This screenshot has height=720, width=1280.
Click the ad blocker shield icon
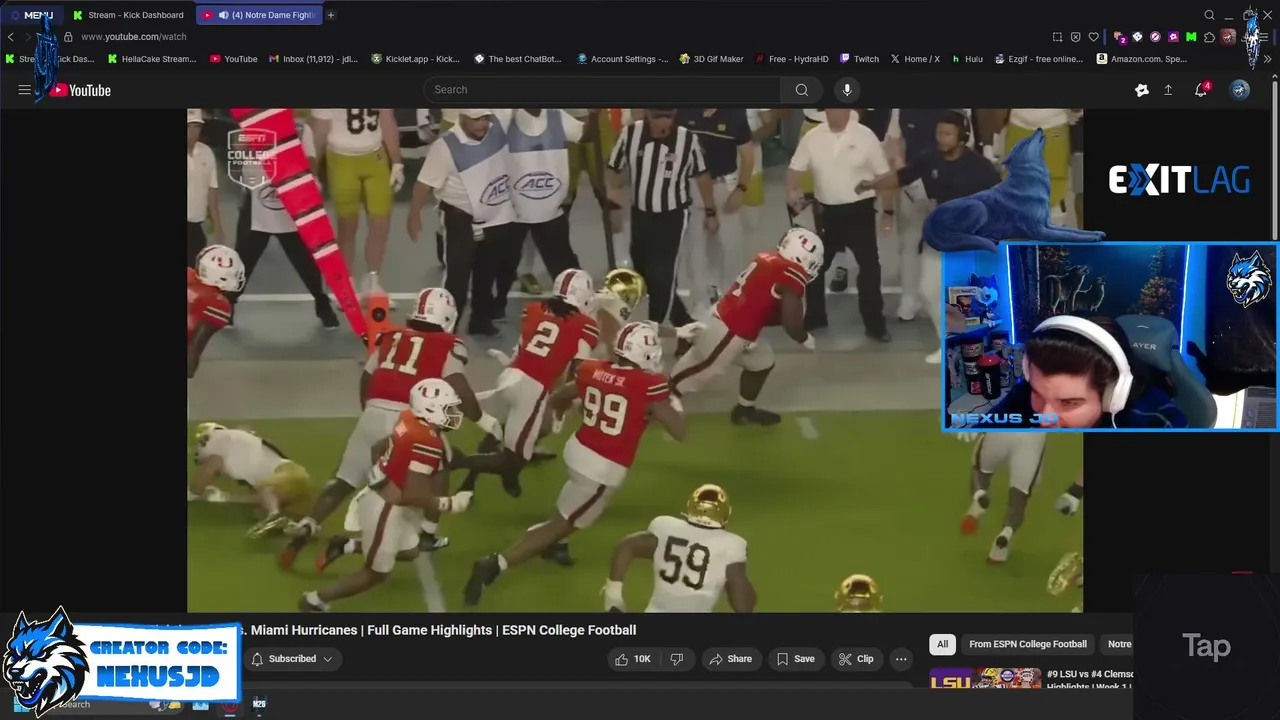tap(1075, 37)
